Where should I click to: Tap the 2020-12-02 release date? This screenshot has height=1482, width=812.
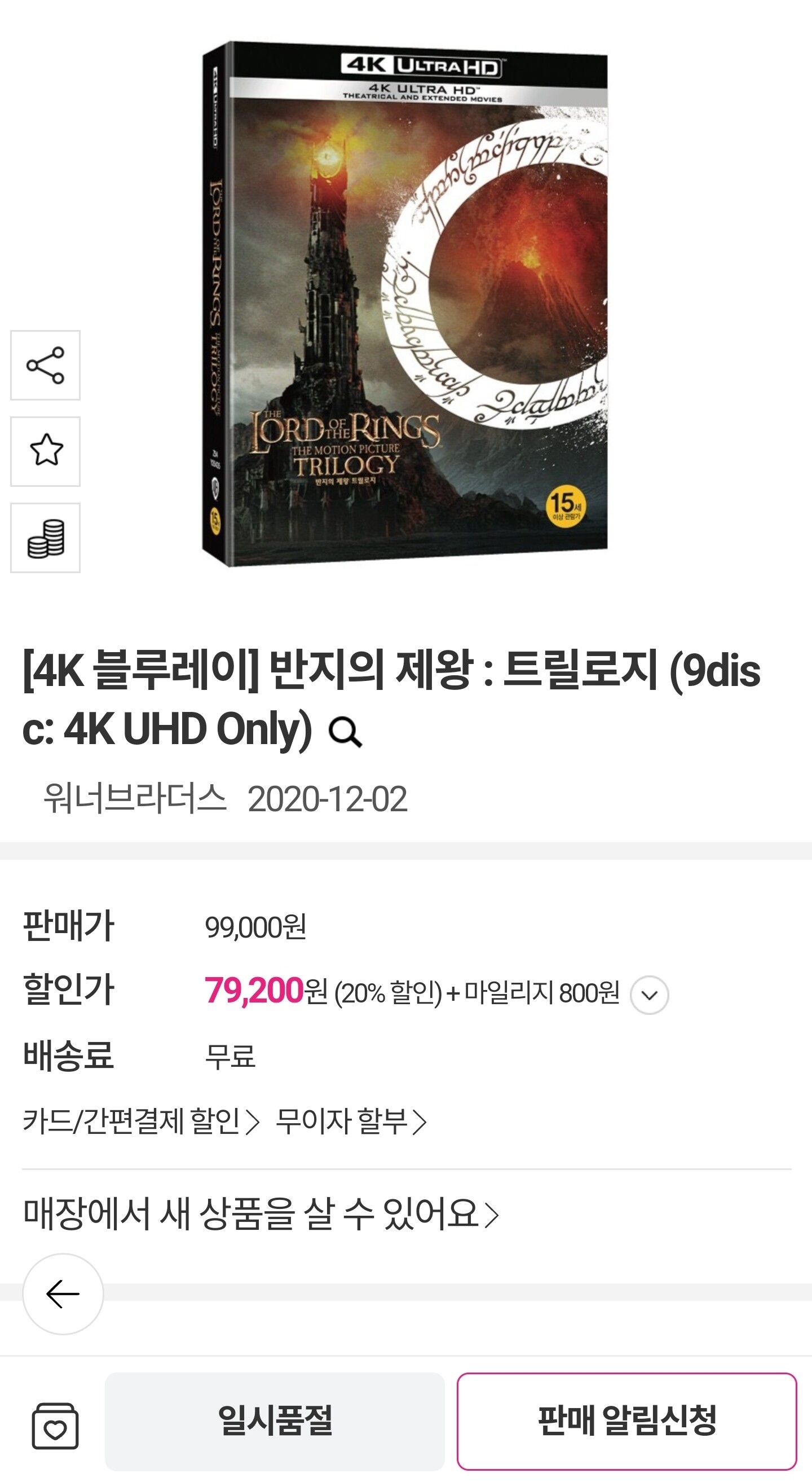(x=327, y=798)
